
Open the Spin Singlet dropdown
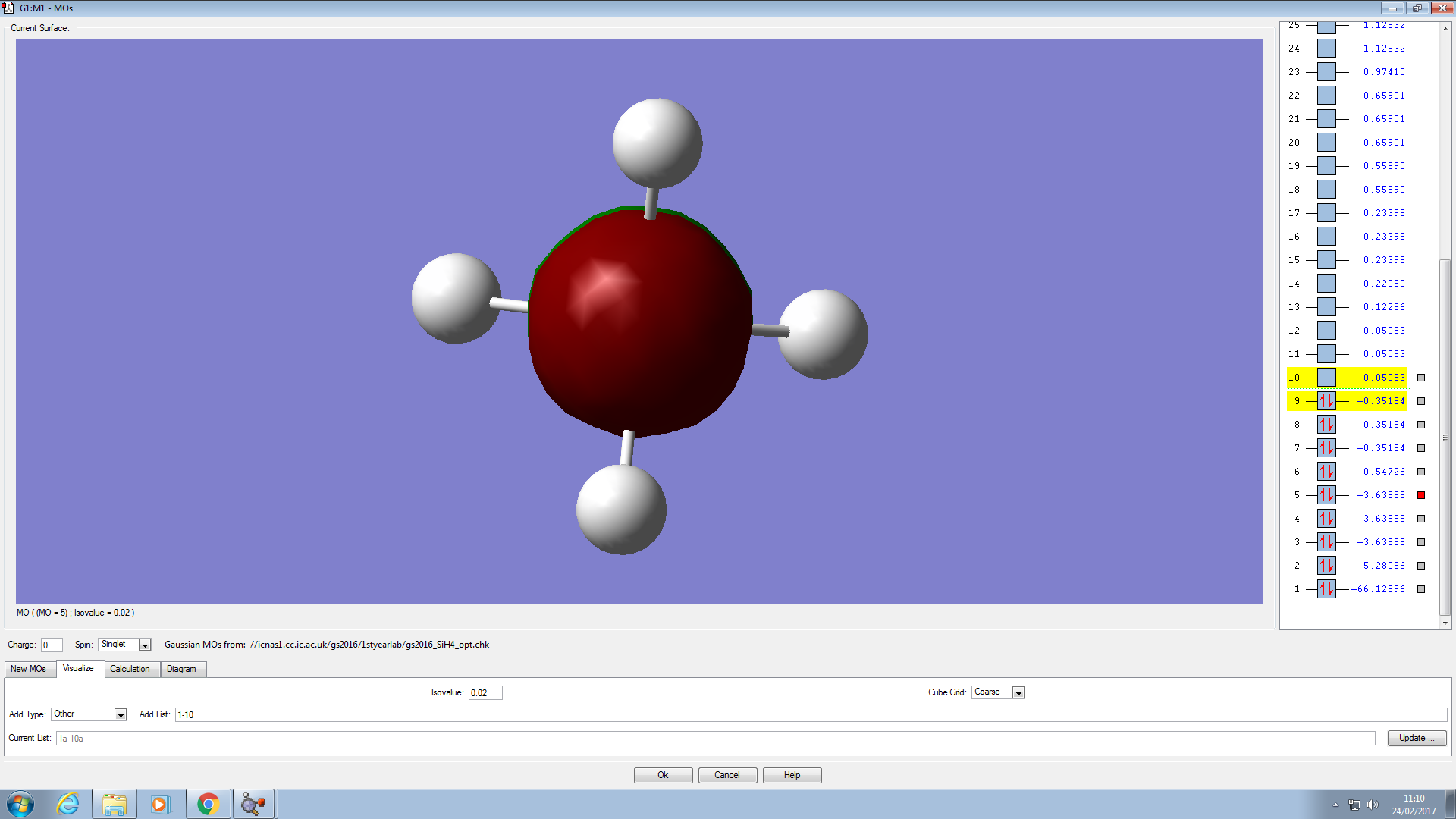(x=145, y=645)
